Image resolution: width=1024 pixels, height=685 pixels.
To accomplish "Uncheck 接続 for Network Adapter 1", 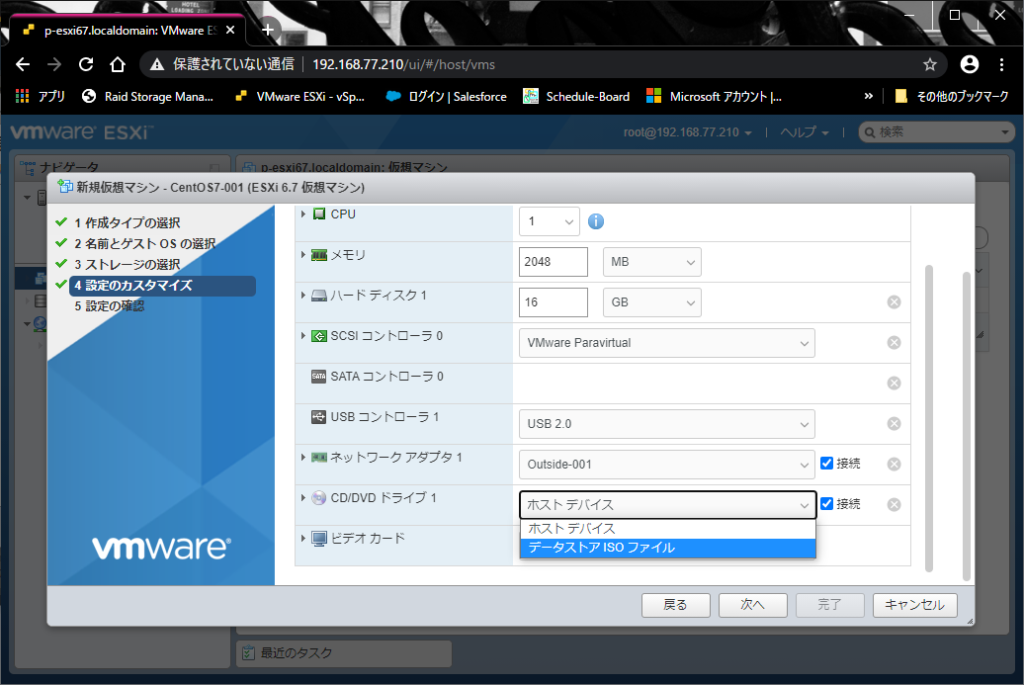I will pyautogui.click(x=827, y=463).
